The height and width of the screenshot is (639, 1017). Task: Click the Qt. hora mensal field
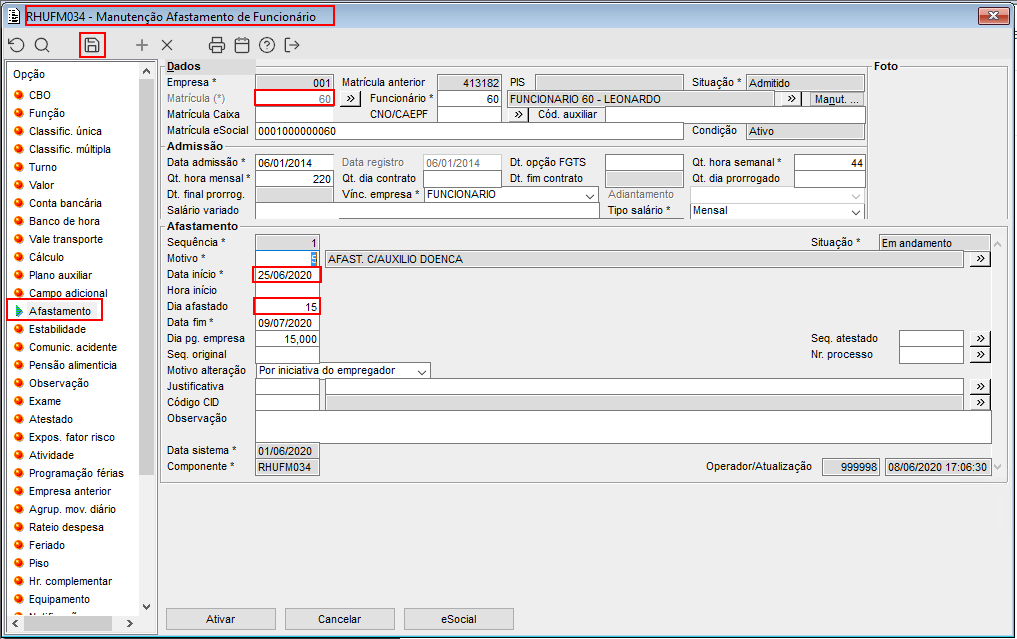pyautogui.click(x=294, y=178)
